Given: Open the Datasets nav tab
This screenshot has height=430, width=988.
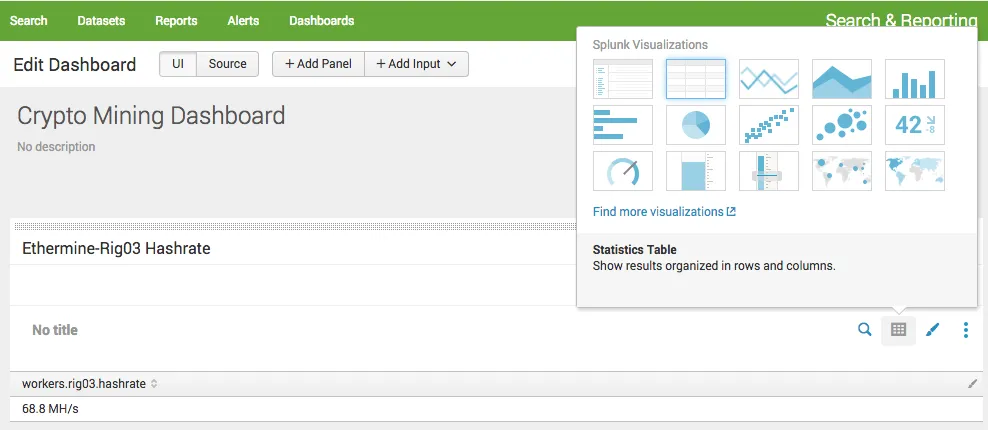Looking at the screenshot, I should click(x=101, y=21).
